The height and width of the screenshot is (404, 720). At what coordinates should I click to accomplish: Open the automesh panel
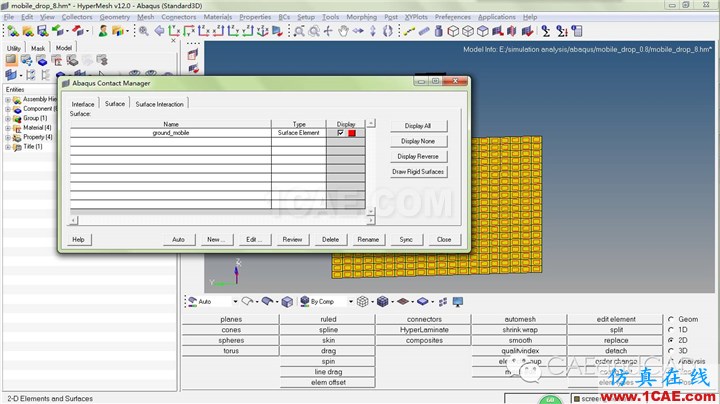click(520, 319)
